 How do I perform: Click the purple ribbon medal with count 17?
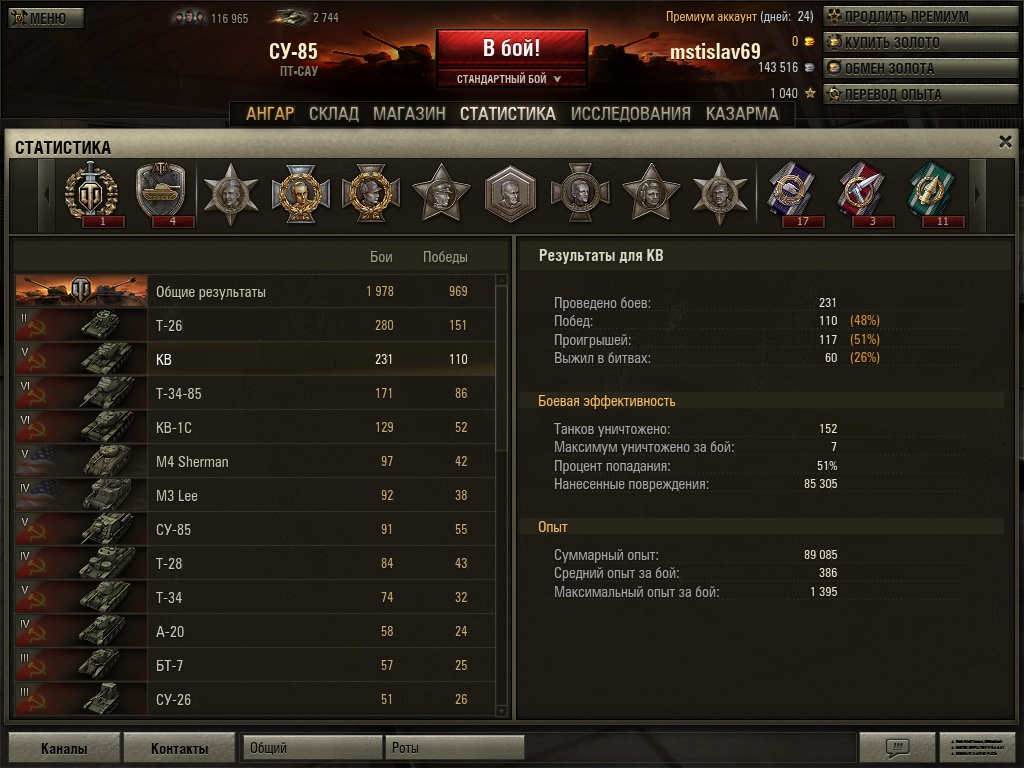coord(792,194)
